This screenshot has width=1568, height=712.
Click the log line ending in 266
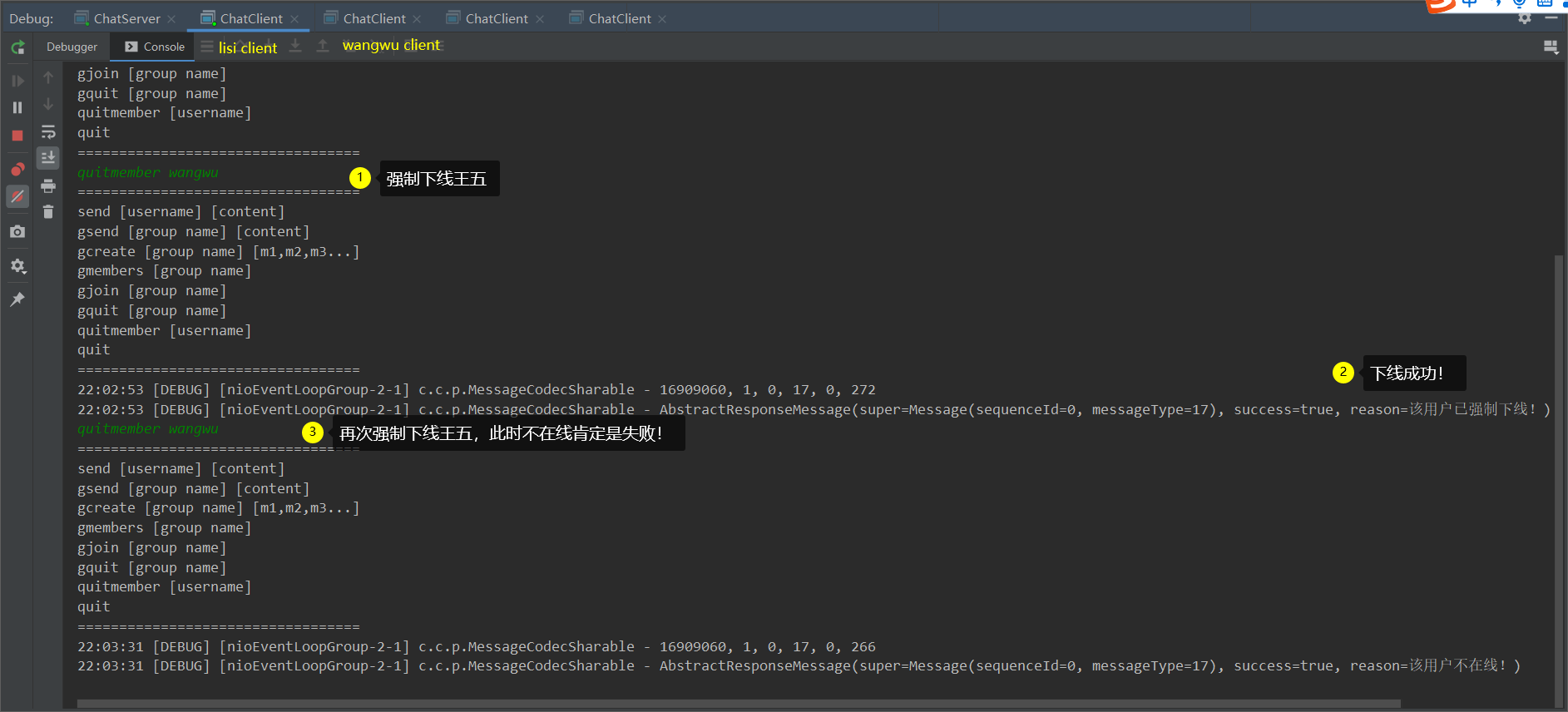(x=477, y=646)
